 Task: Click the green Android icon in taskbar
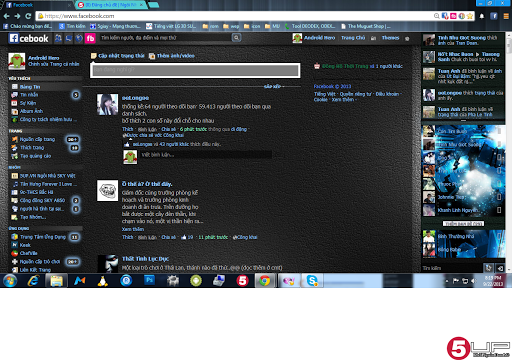(x=196, y=281)
